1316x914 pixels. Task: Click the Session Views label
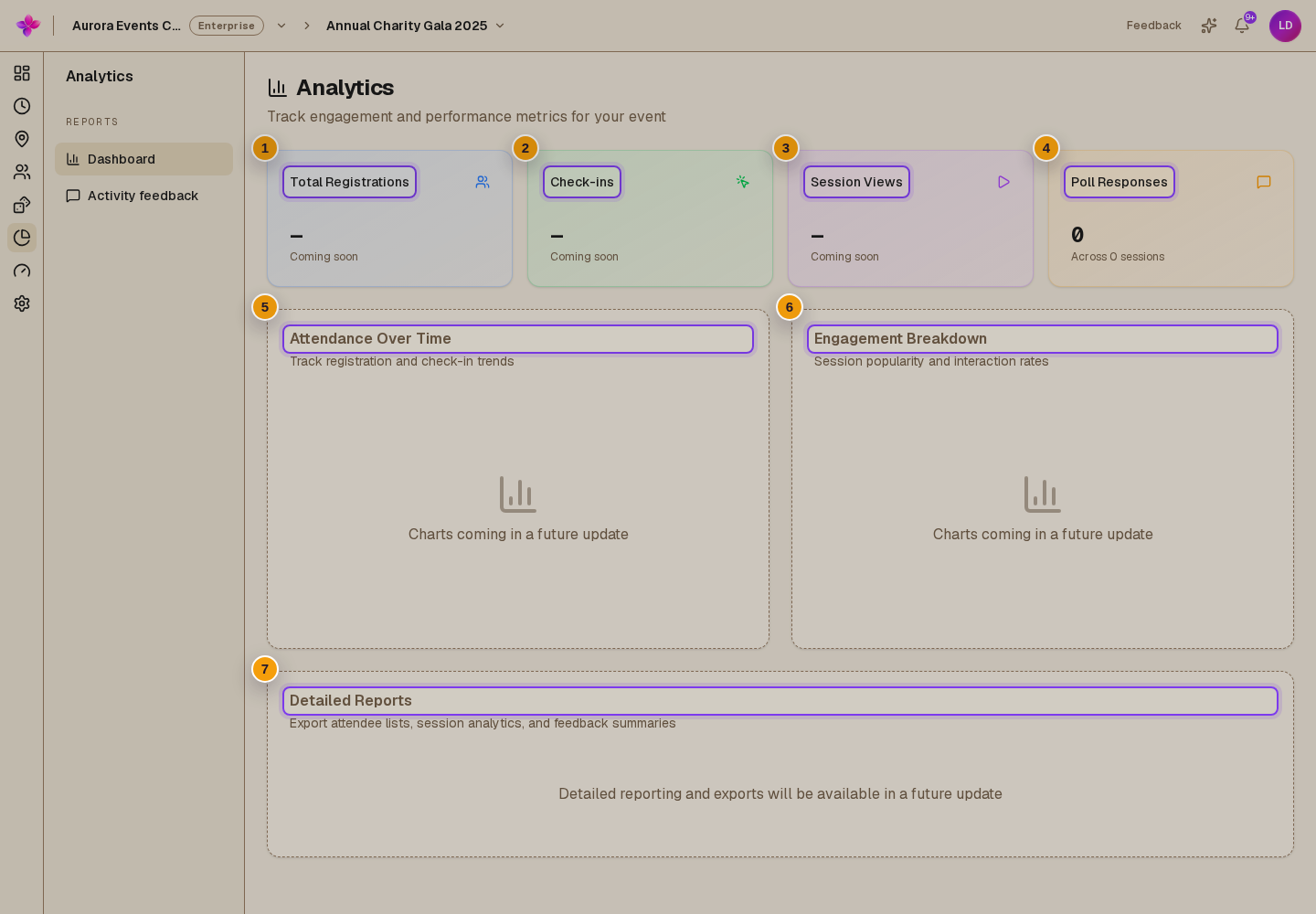856,182
